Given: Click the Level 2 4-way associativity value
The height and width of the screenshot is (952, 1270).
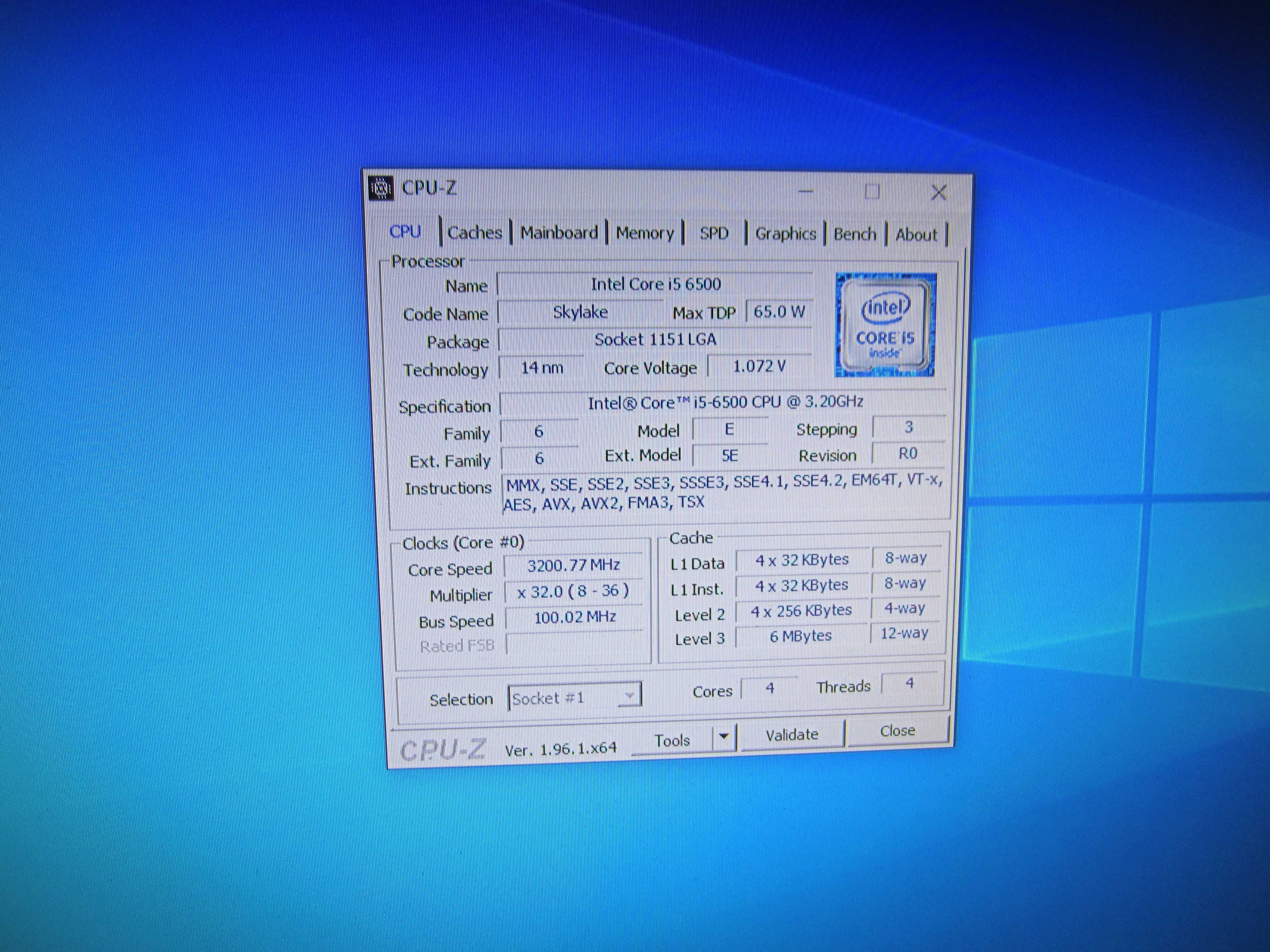Looking at the screenshot, I should [x=905, y=608].
